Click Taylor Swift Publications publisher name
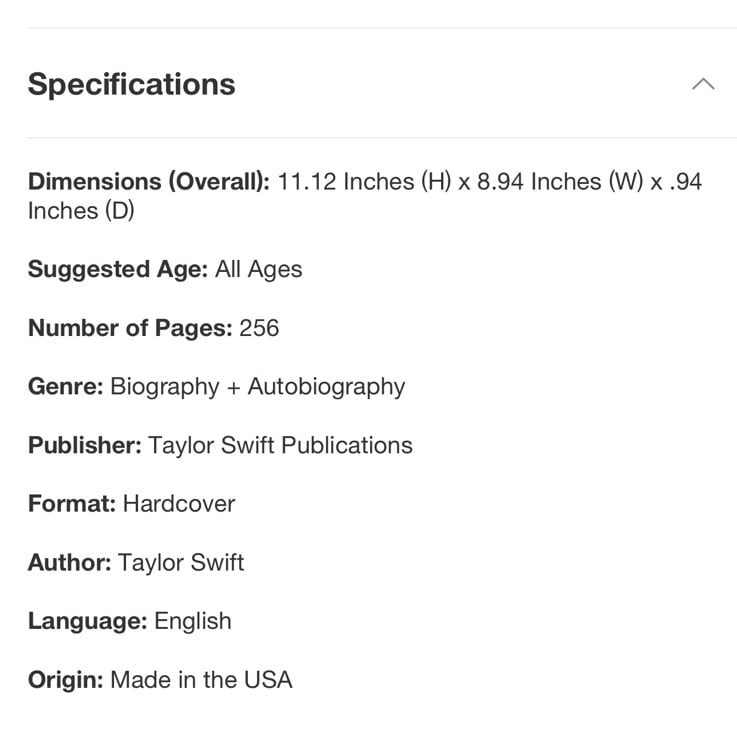 tap(281, 445)
